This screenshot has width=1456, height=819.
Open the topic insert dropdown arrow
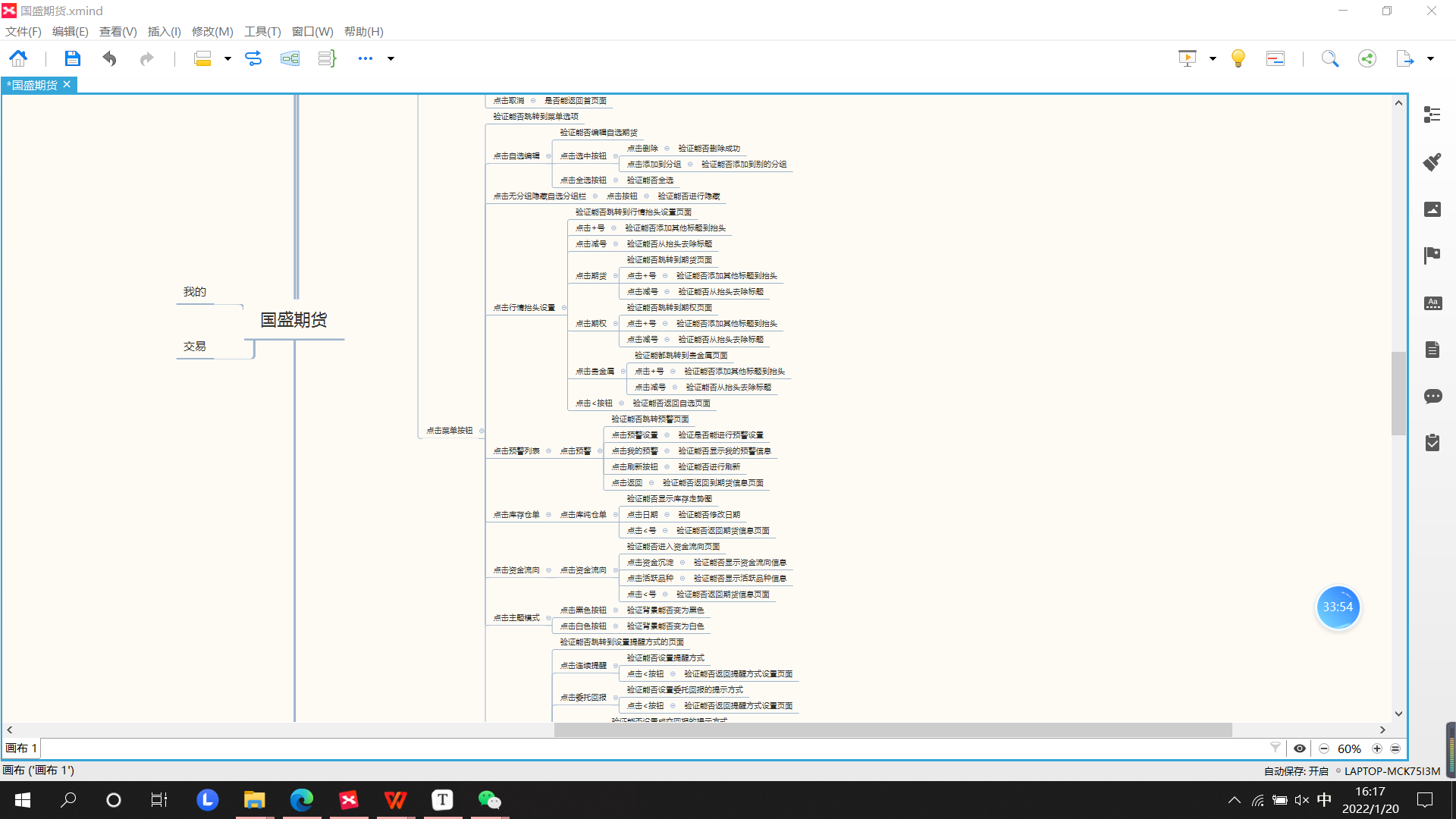point(226,58)
